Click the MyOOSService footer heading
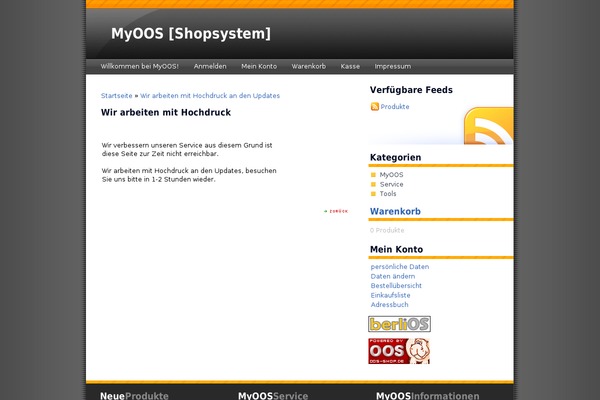This screenshot has width=600, height=400. tap(273, 396)
